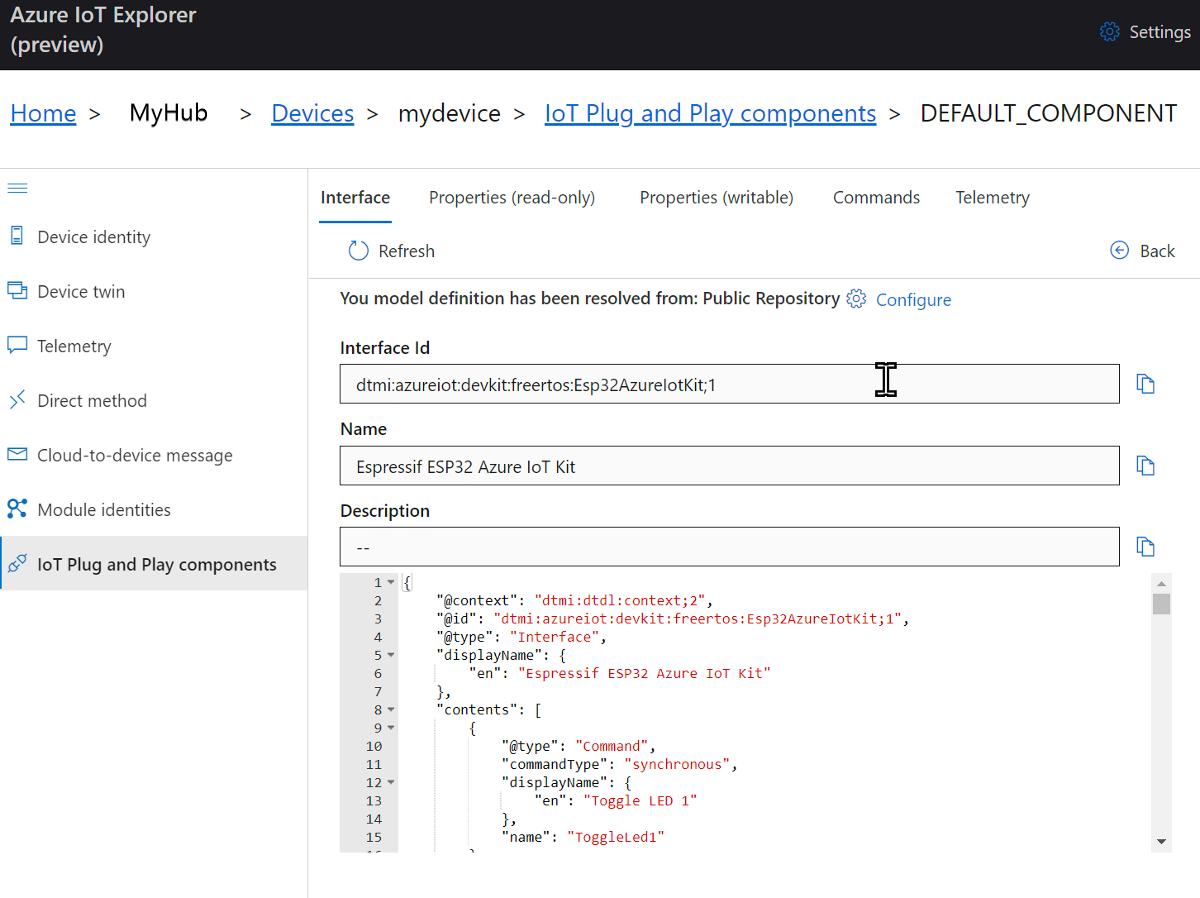Collapse the sidebar with the hamburger icon
The width and height of the screenshot is (1200, 898).
point(17,187)
